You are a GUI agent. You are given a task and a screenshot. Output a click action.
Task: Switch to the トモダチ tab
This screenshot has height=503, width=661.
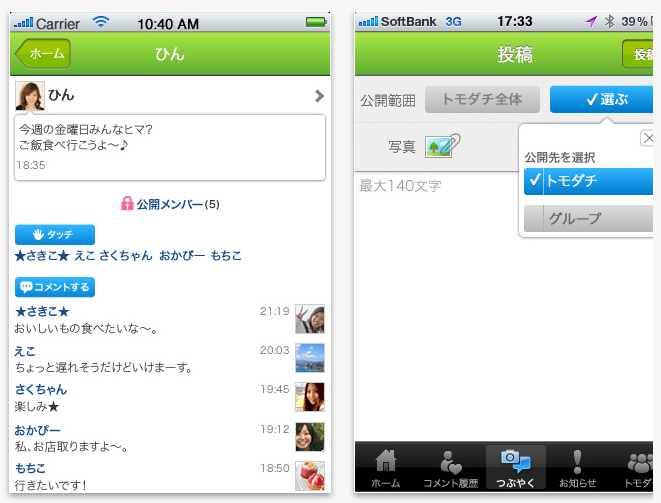point(637,468)
